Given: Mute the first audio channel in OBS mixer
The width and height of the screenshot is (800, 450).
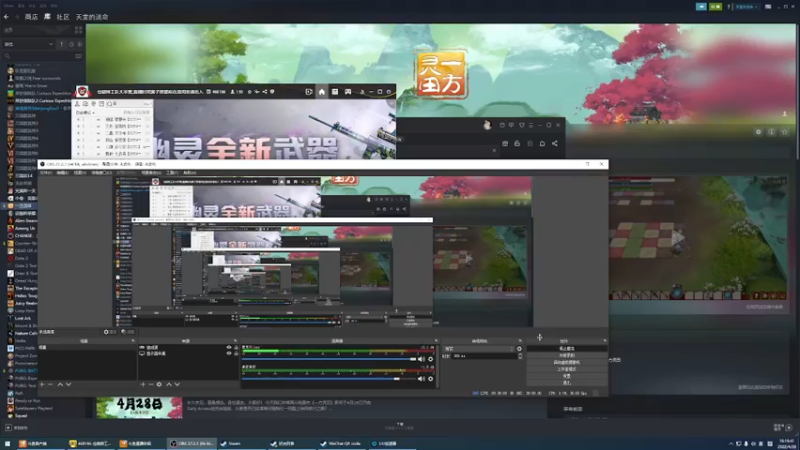Looking at the screenshot, I should tap(421, 359).
